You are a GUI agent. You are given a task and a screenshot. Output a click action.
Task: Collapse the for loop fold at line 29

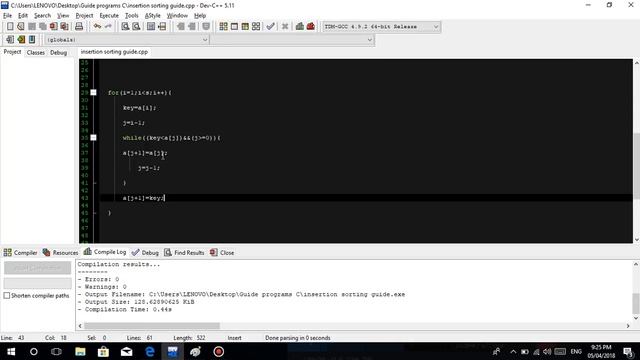tap(93, 93)
